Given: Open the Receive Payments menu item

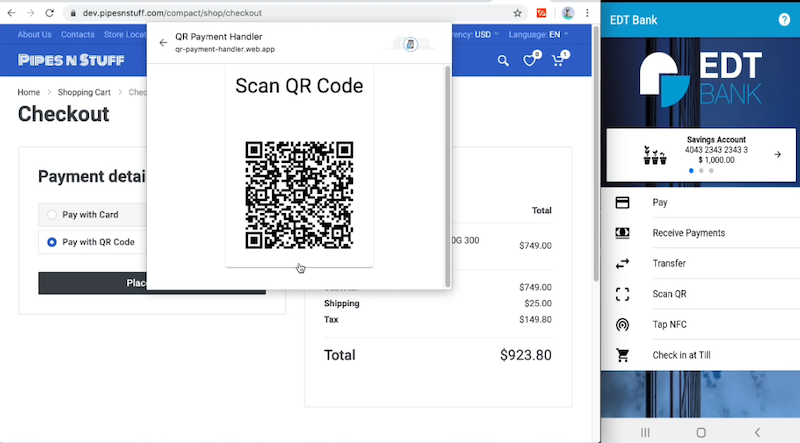Looking at the screenshot, I should 688,233.
